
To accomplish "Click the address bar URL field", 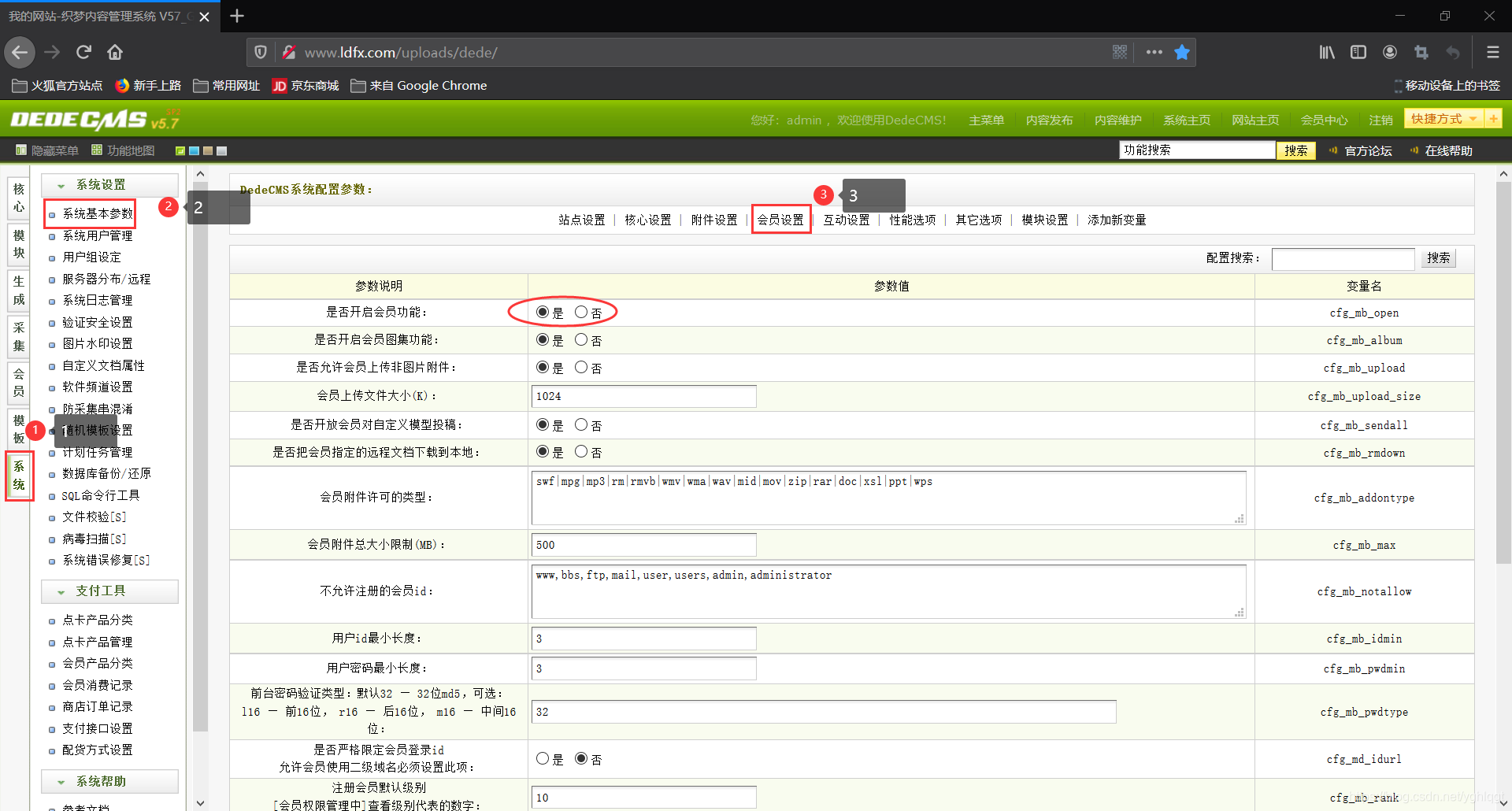I will click(701, 53).
